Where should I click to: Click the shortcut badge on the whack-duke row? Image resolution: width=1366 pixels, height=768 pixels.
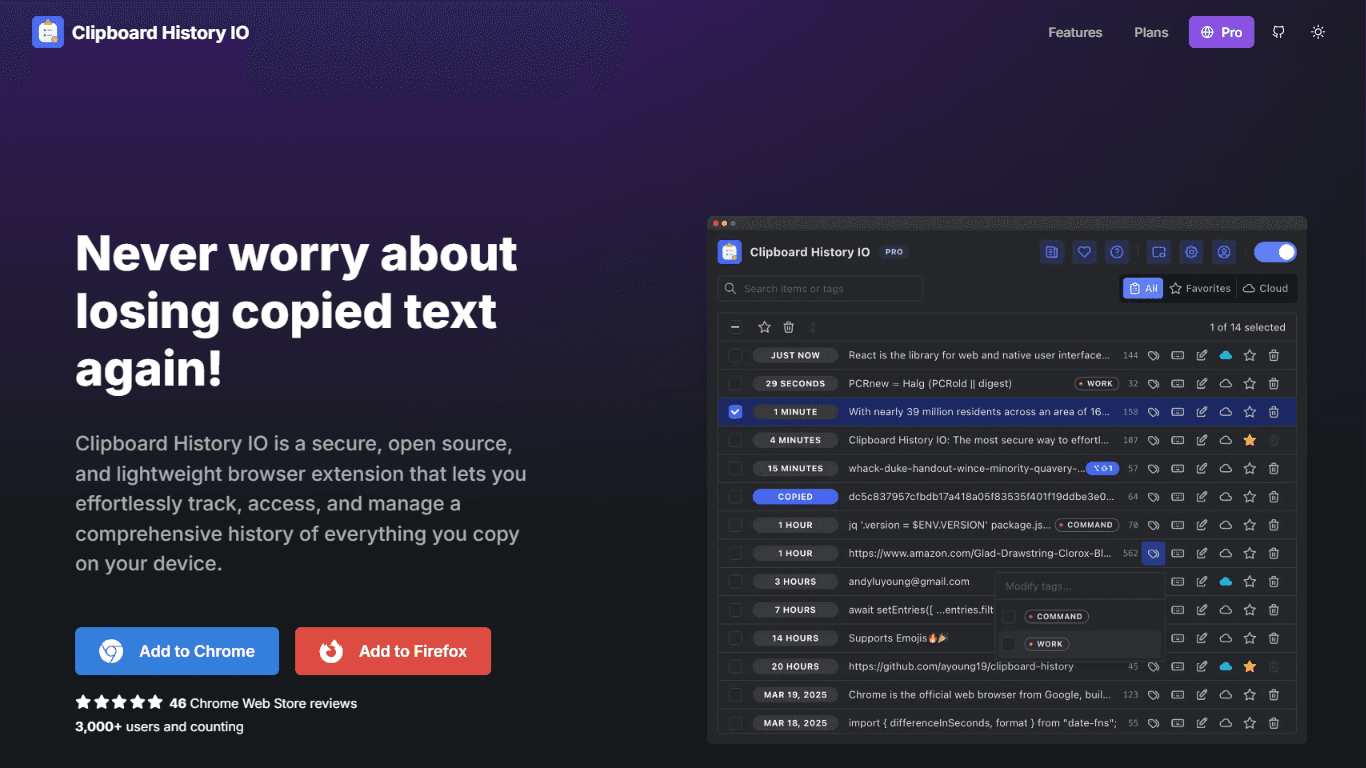click(1102, 468)
